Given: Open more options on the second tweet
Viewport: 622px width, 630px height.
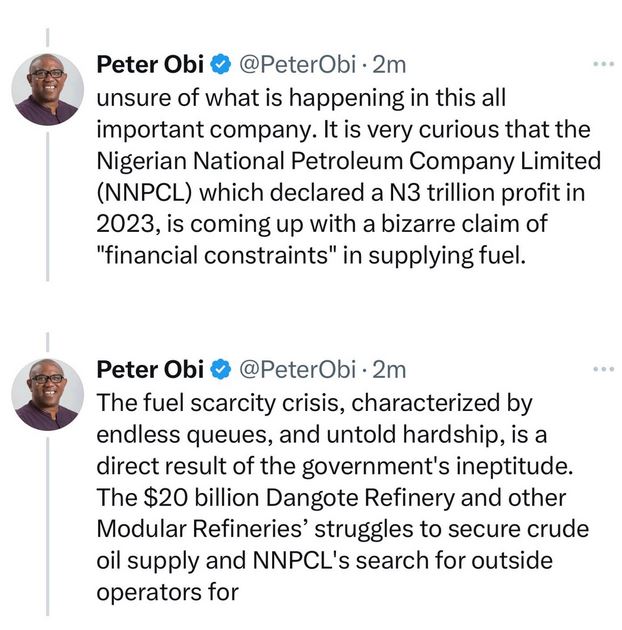Looking at the screenshot, I should pyautogui.click(x=602, y=368).
